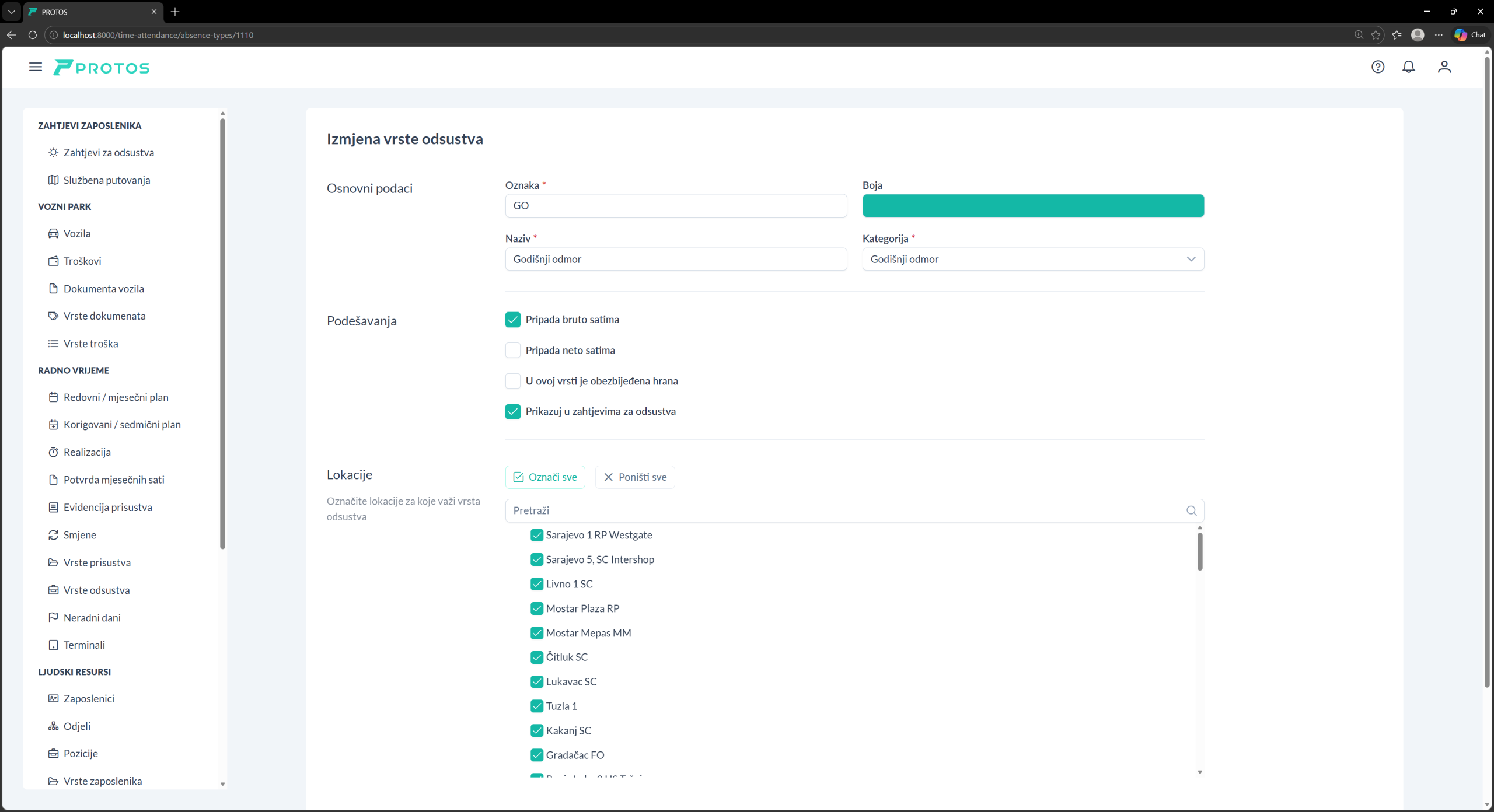This screenshot has height=812, width=1494.
Task: Bookmark page with star icon
Action: pyautogui.click(x=1376, y=35)
